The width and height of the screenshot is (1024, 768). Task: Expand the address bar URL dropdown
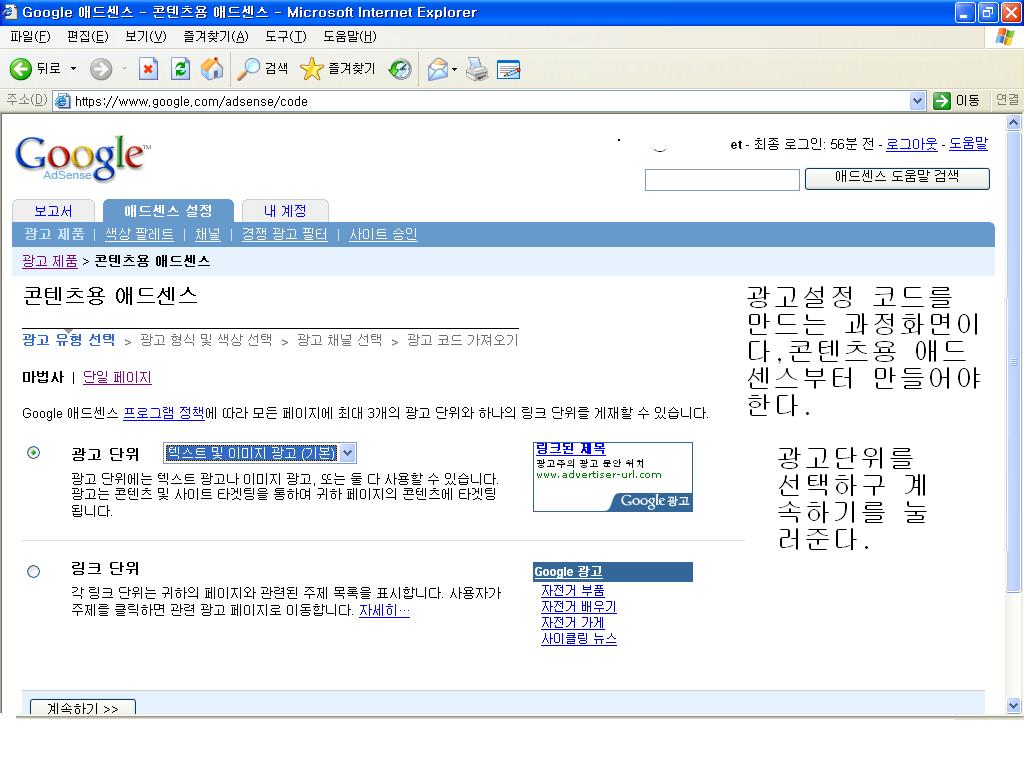(x=917, y=101)
